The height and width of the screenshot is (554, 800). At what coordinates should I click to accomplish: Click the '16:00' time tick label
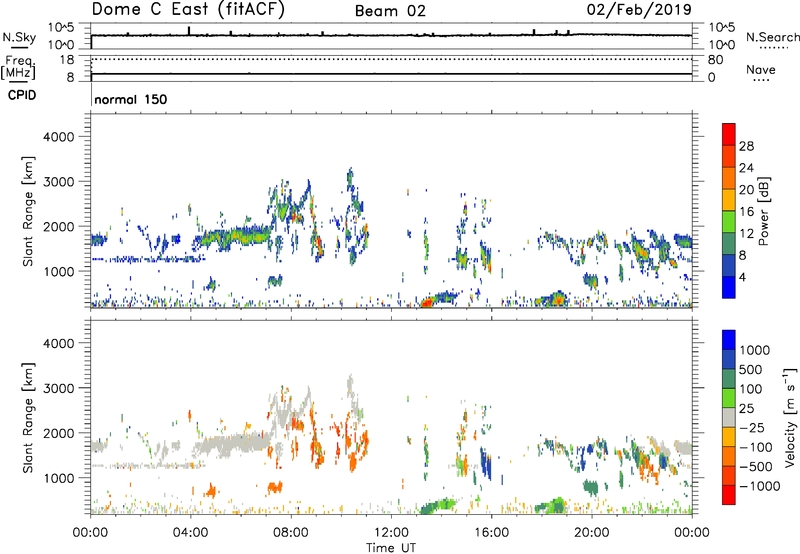click(491, 533)
